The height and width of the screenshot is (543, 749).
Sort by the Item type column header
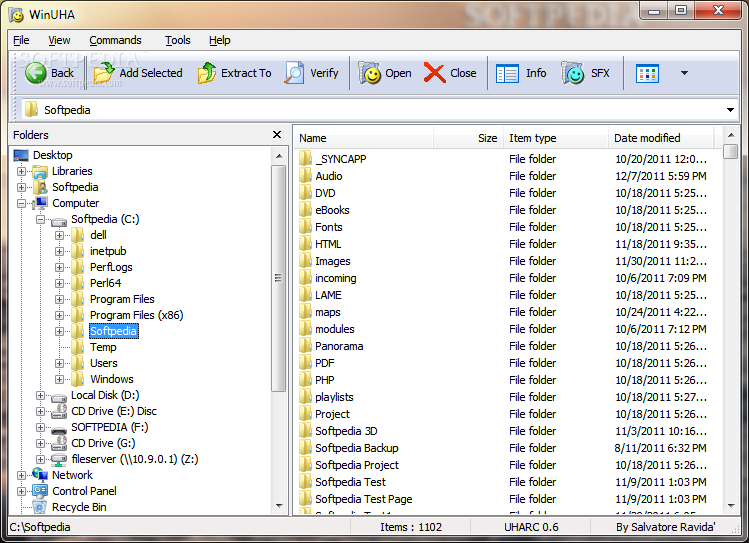click(x=555, y=138)
